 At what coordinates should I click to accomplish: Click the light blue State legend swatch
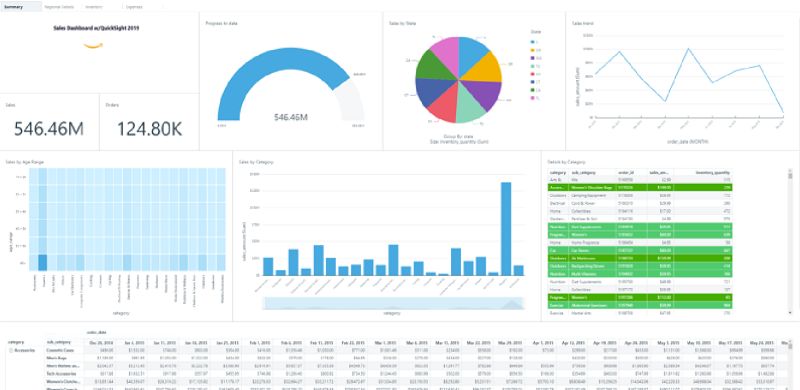[533, 42]
